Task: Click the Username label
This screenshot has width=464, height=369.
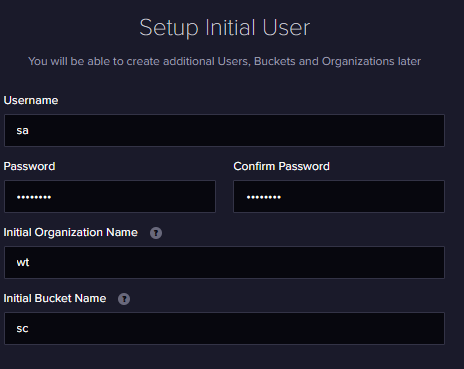Action: [31, 100]
